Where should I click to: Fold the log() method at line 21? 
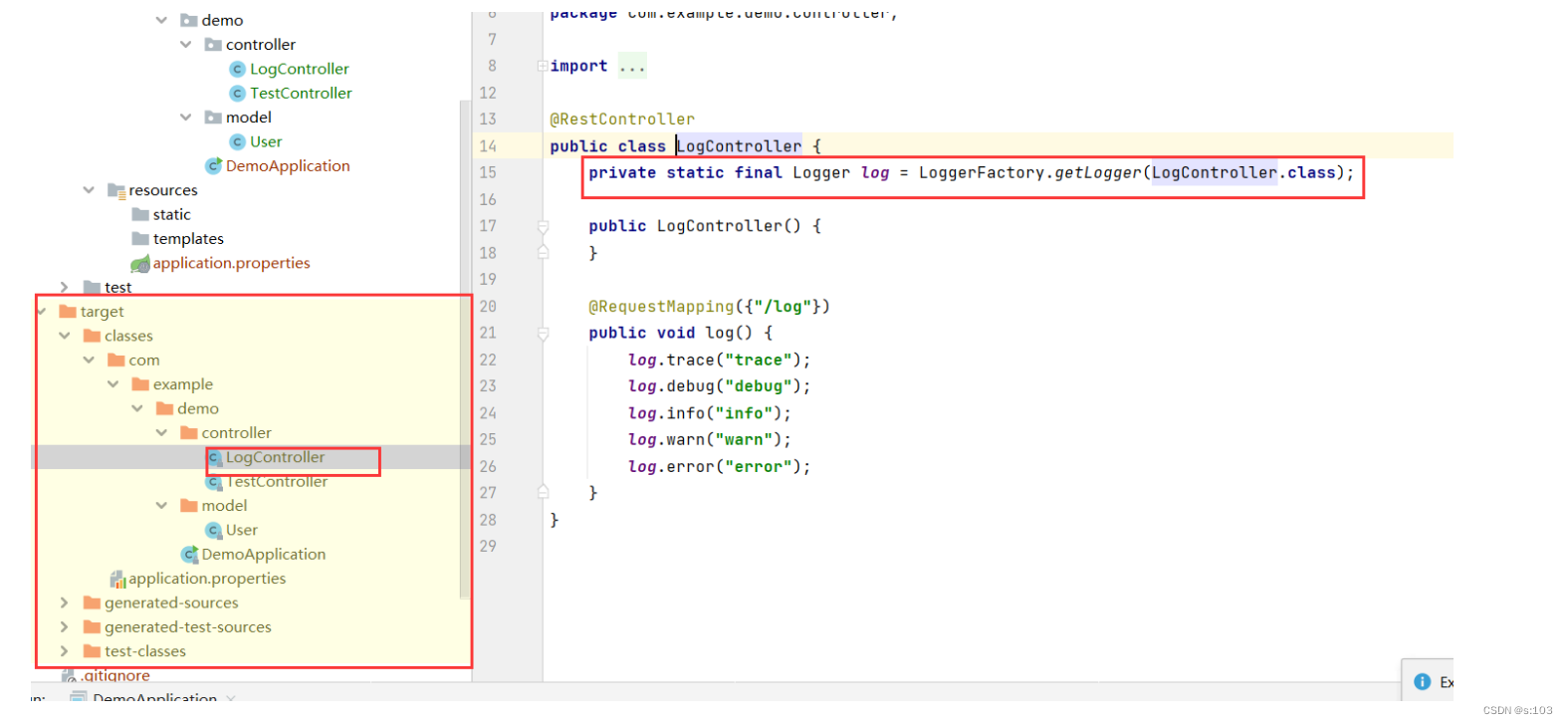pyautogui.click(x=543, y=333)
